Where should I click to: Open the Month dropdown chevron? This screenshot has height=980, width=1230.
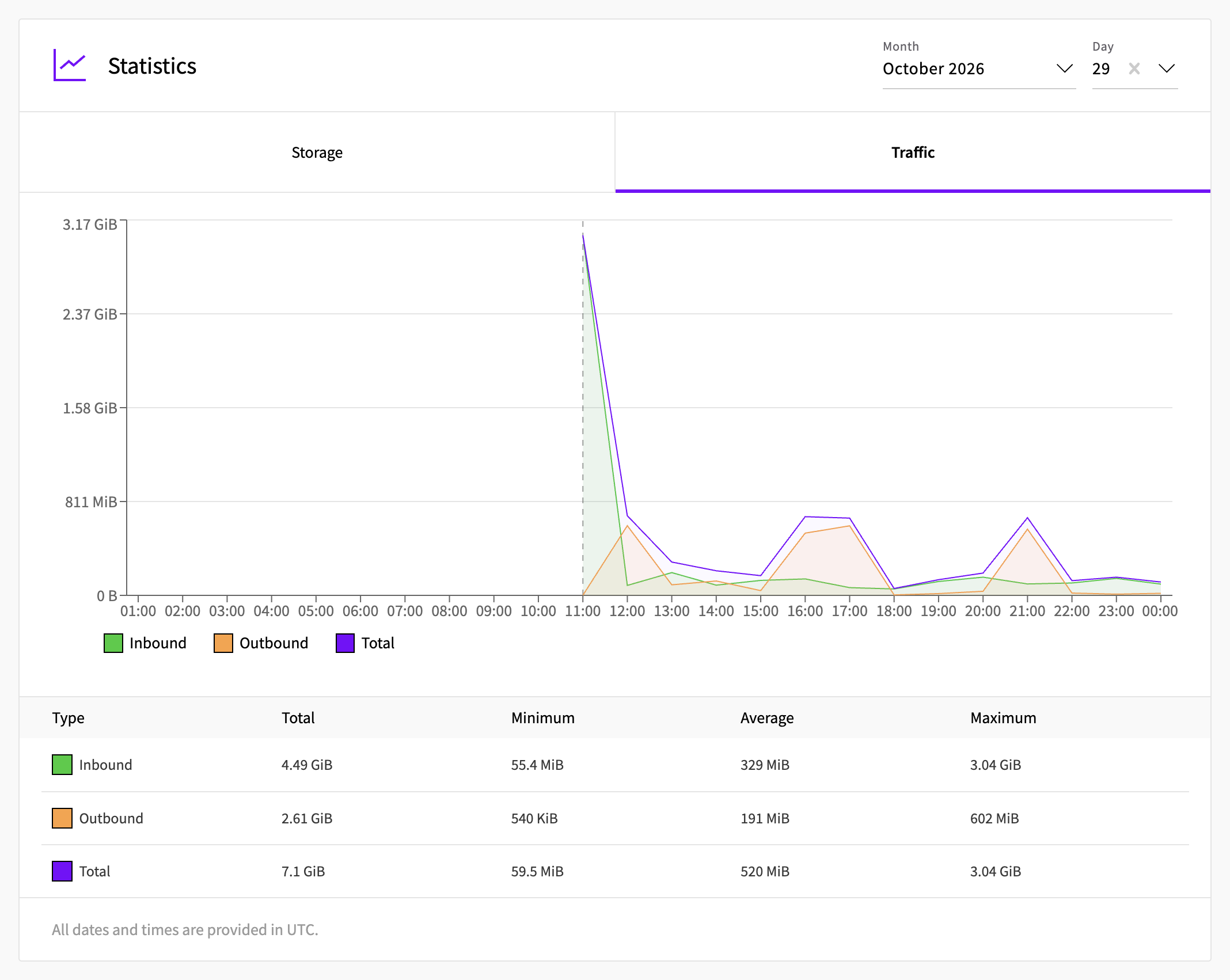[x=1065, y=69]
